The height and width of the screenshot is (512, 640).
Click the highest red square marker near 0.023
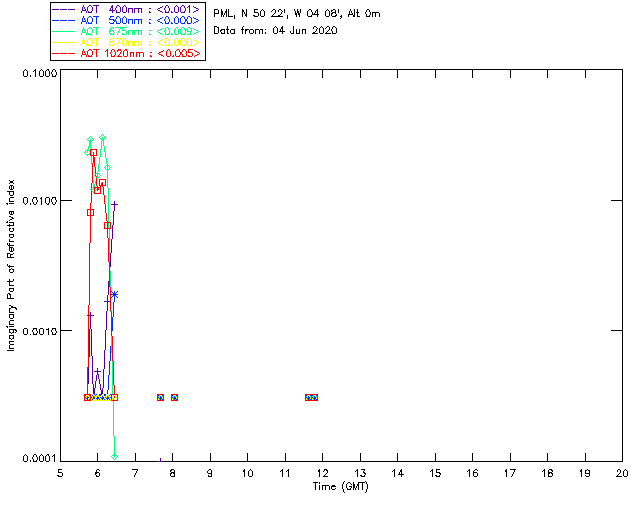[93, 152]
